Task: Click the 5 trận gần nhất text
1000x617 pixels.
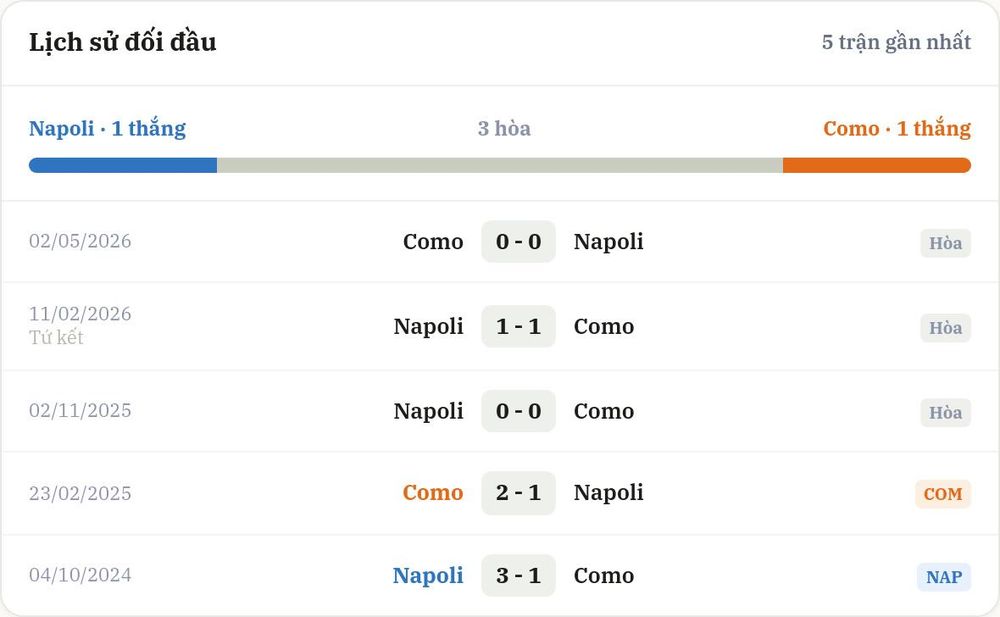Action: pyautogui.click(x=896, y=42)
